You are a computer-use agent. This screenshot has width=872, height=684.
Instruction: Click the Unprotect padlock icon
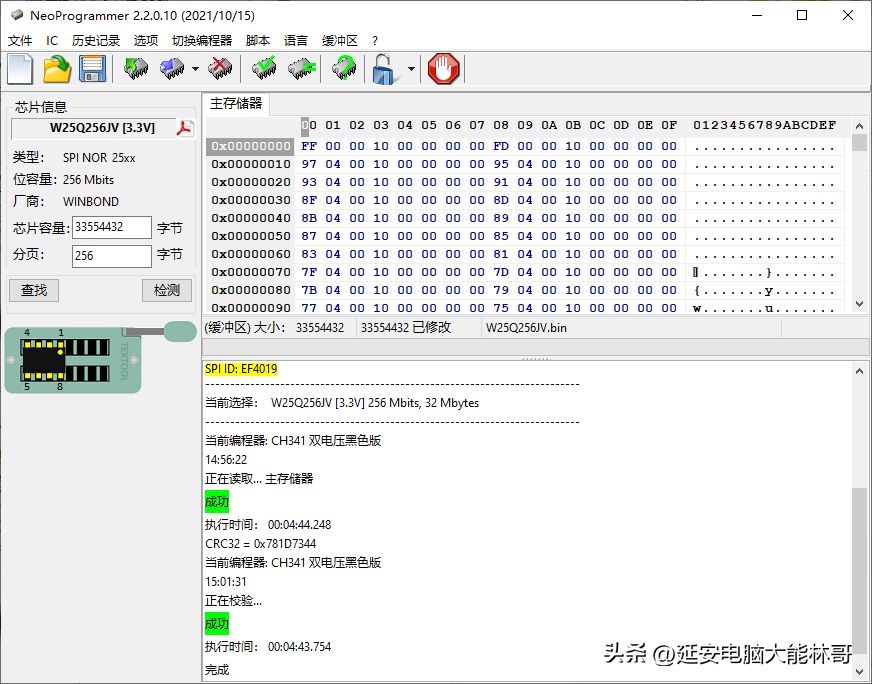pos(386,69)
